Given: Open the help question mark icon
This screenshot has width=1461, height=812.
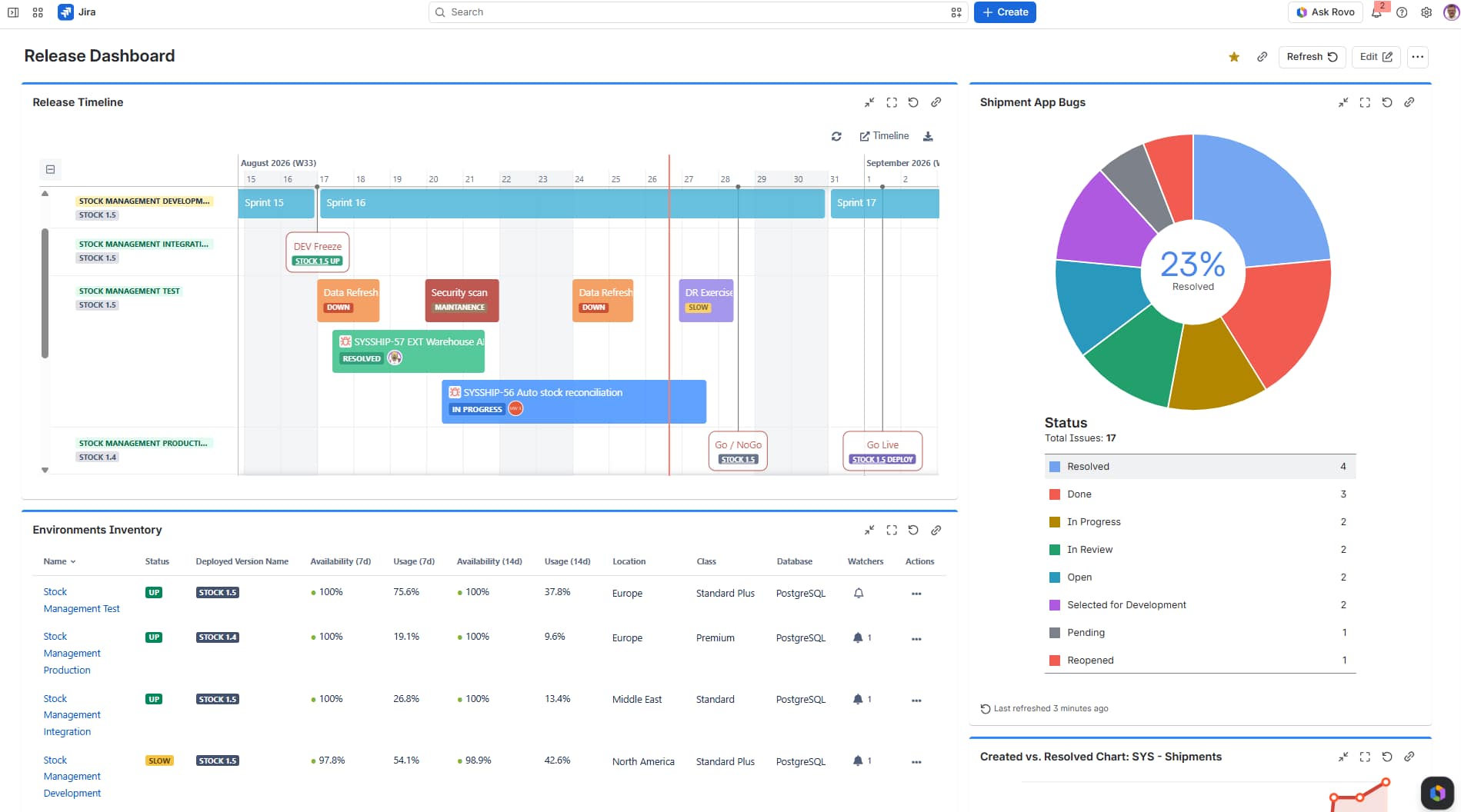Looking at the screenshot, I should coord(1402,12).
